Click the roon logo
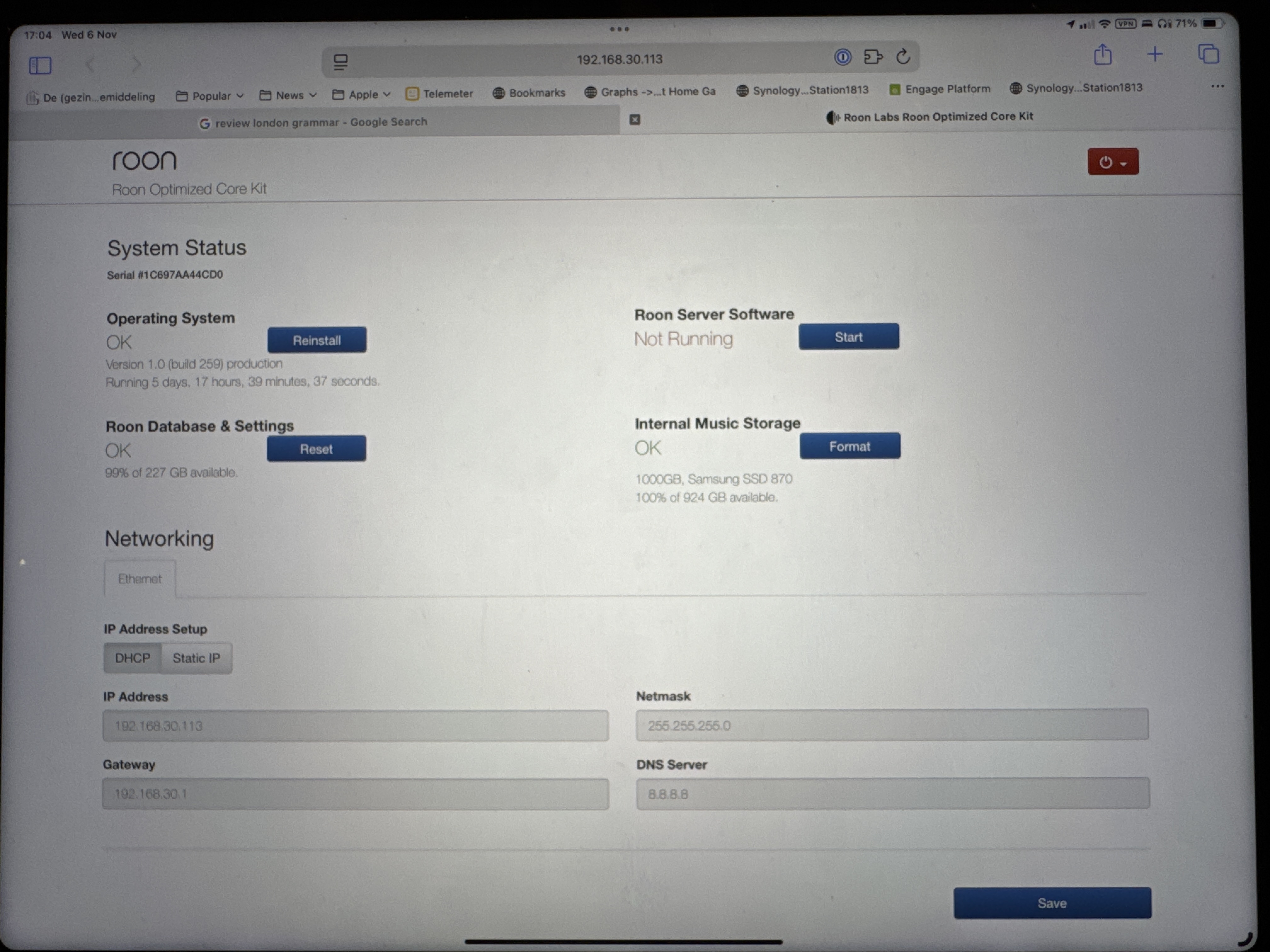Image resolution: width=1270 pixels, height=952 pixels. [x=144, y=160]
